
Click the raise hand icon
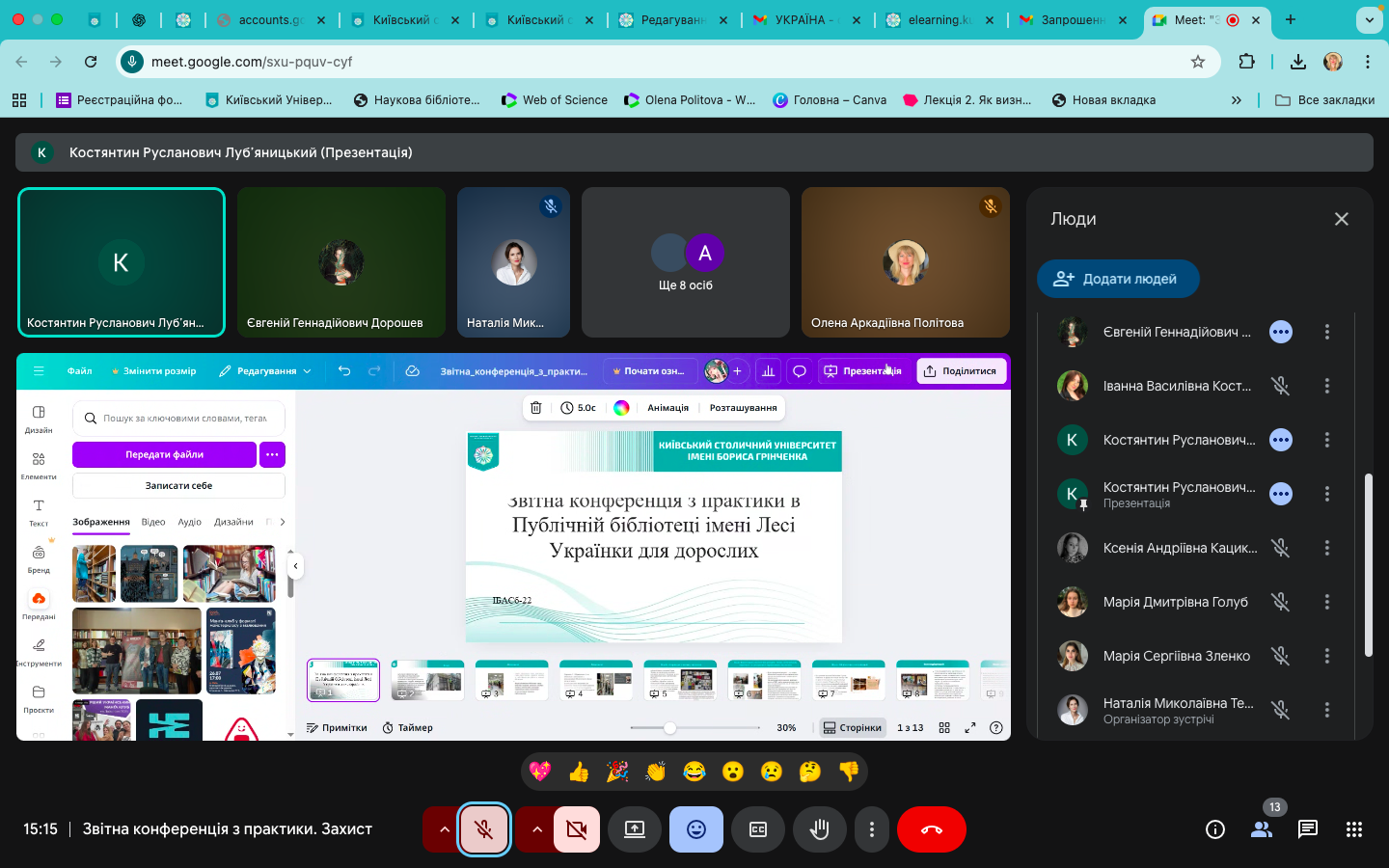[820, 829]
